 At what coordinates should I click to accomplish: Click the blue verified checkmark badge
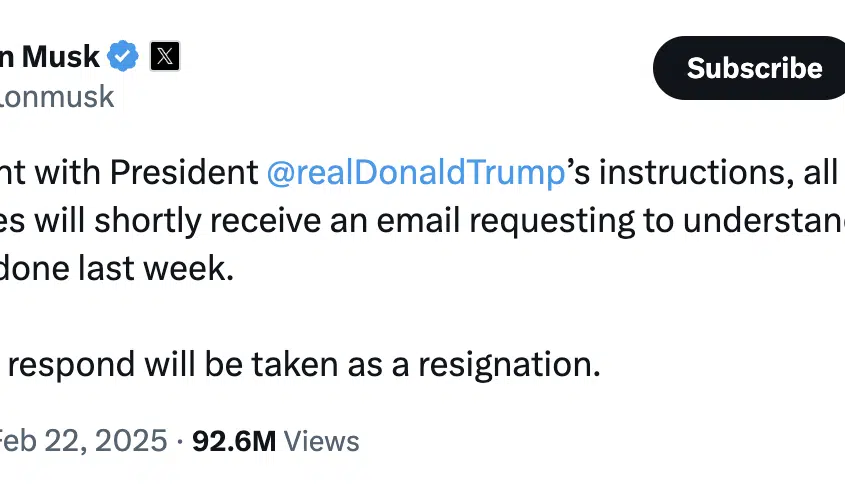[x=123, y=56]
